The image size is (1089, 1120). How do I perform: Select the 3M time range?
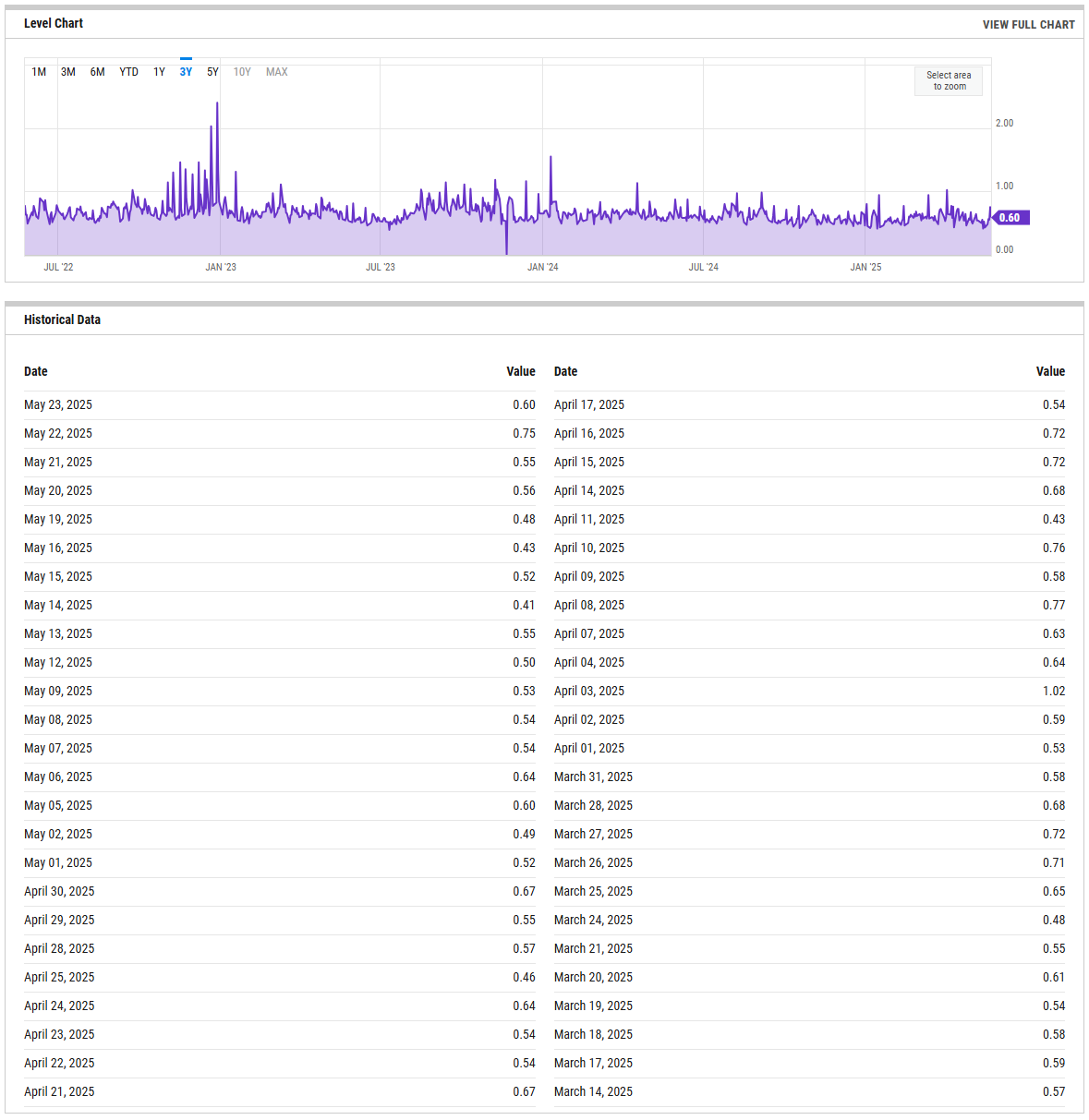coord(68,72)
